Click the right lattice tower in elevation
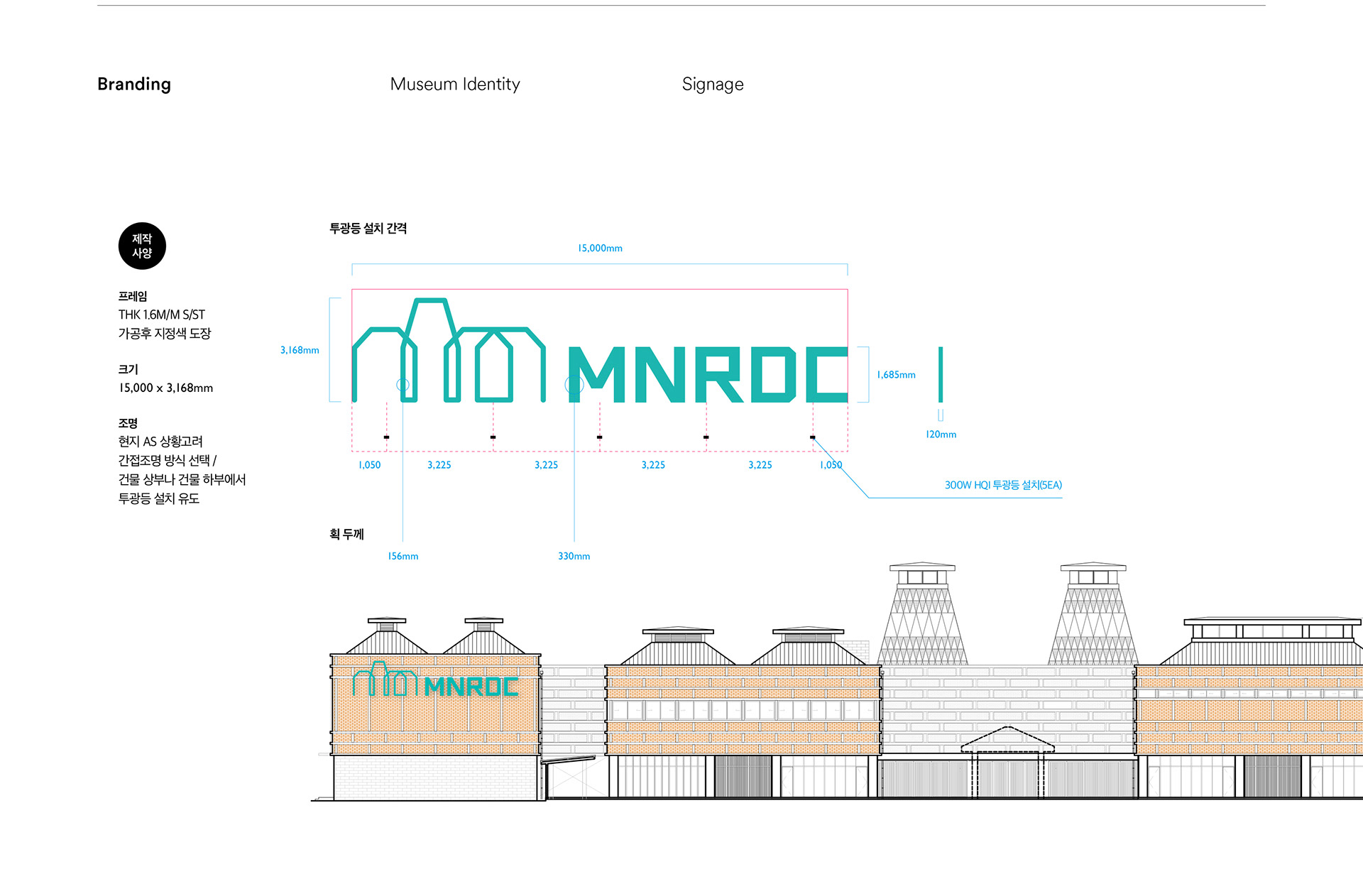The image size is (1363, 896). (1093, 618)
